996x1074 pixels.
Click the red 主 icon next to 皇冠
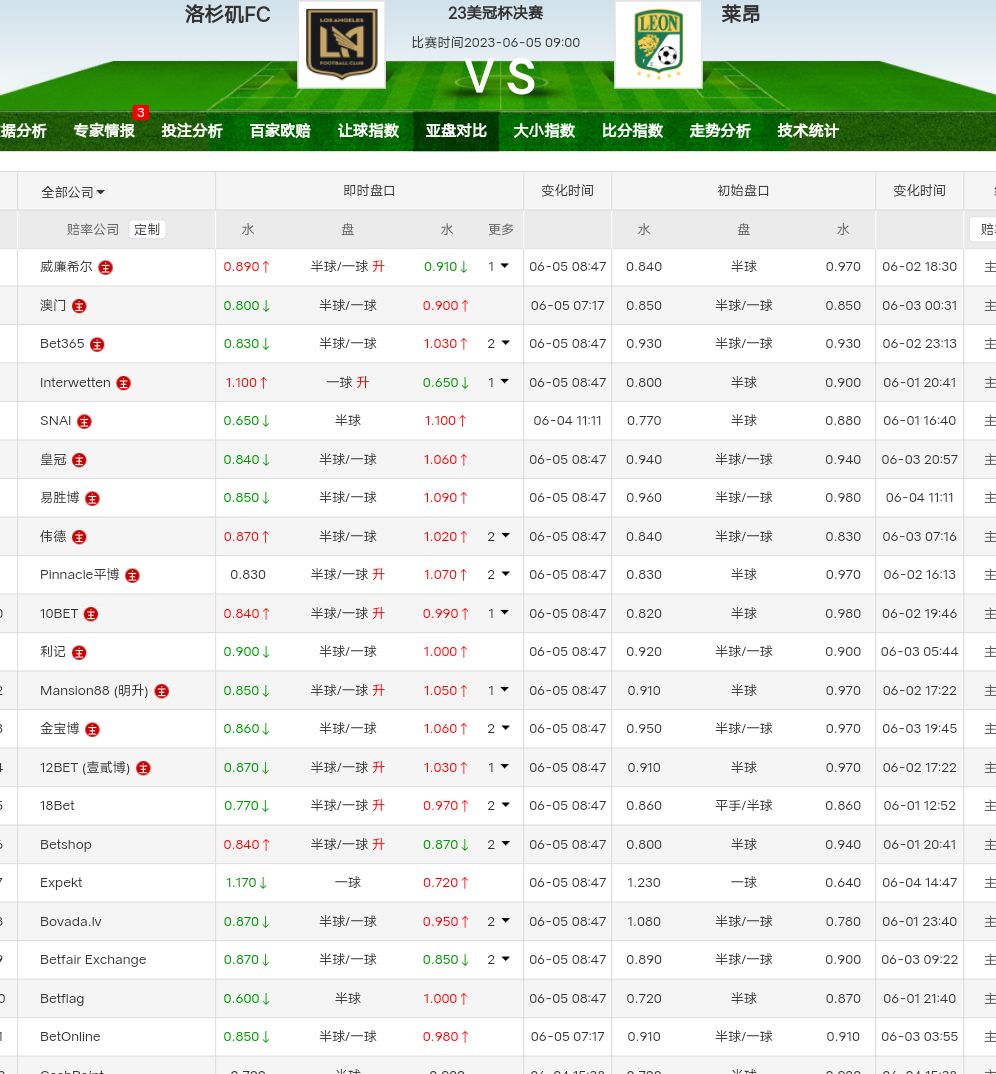(79, 460)
